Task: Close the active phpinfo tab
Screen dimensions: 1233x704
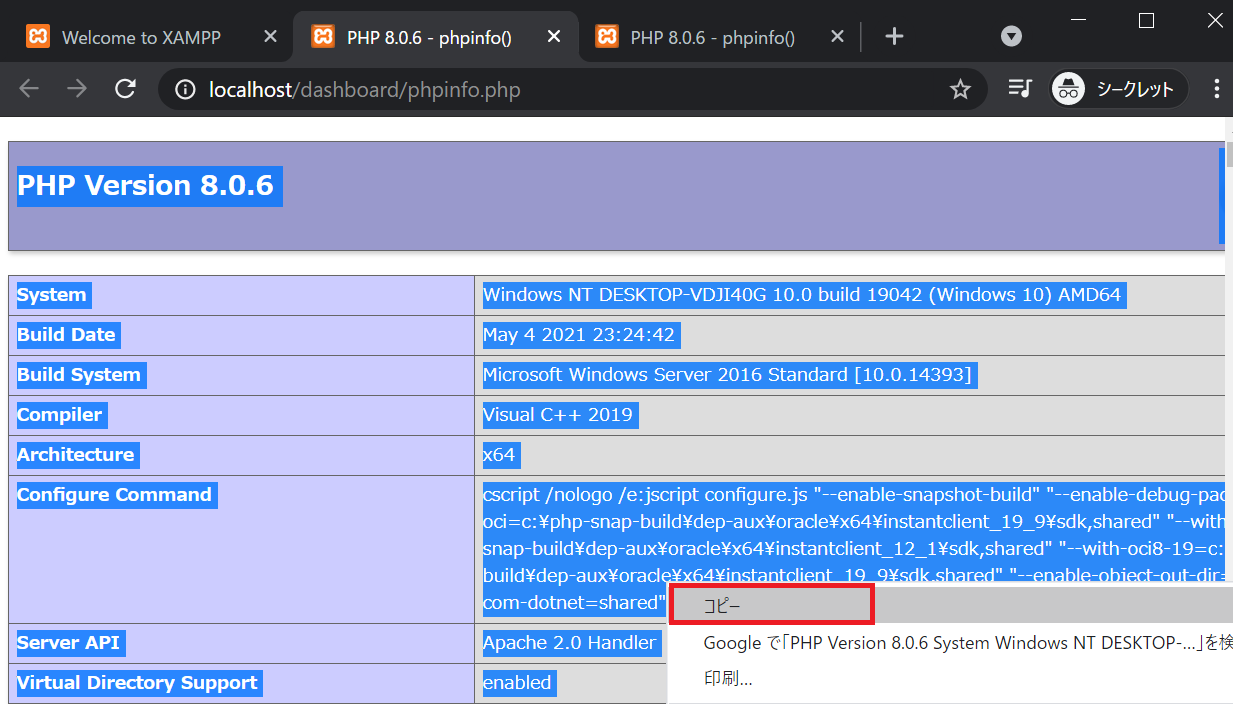Action: click(x=553, y=36)
